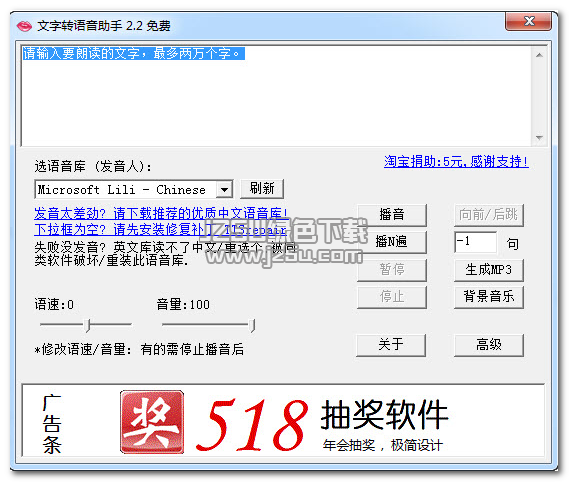Open the voice library dropdown arrow

tap(224, 189)
